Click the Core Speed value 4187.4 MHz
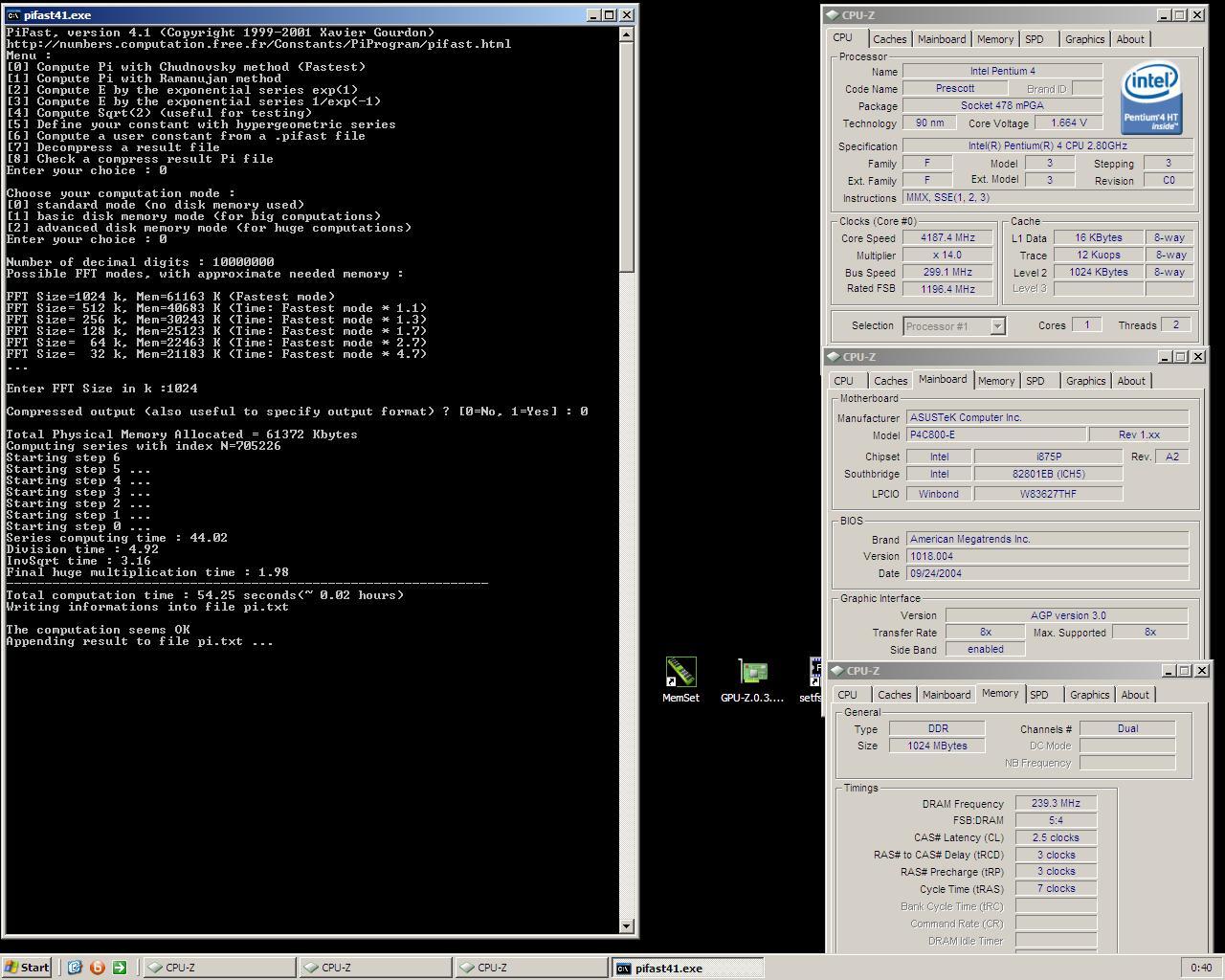The height and width of the screenshot is (980, 1225). [947, 237]
